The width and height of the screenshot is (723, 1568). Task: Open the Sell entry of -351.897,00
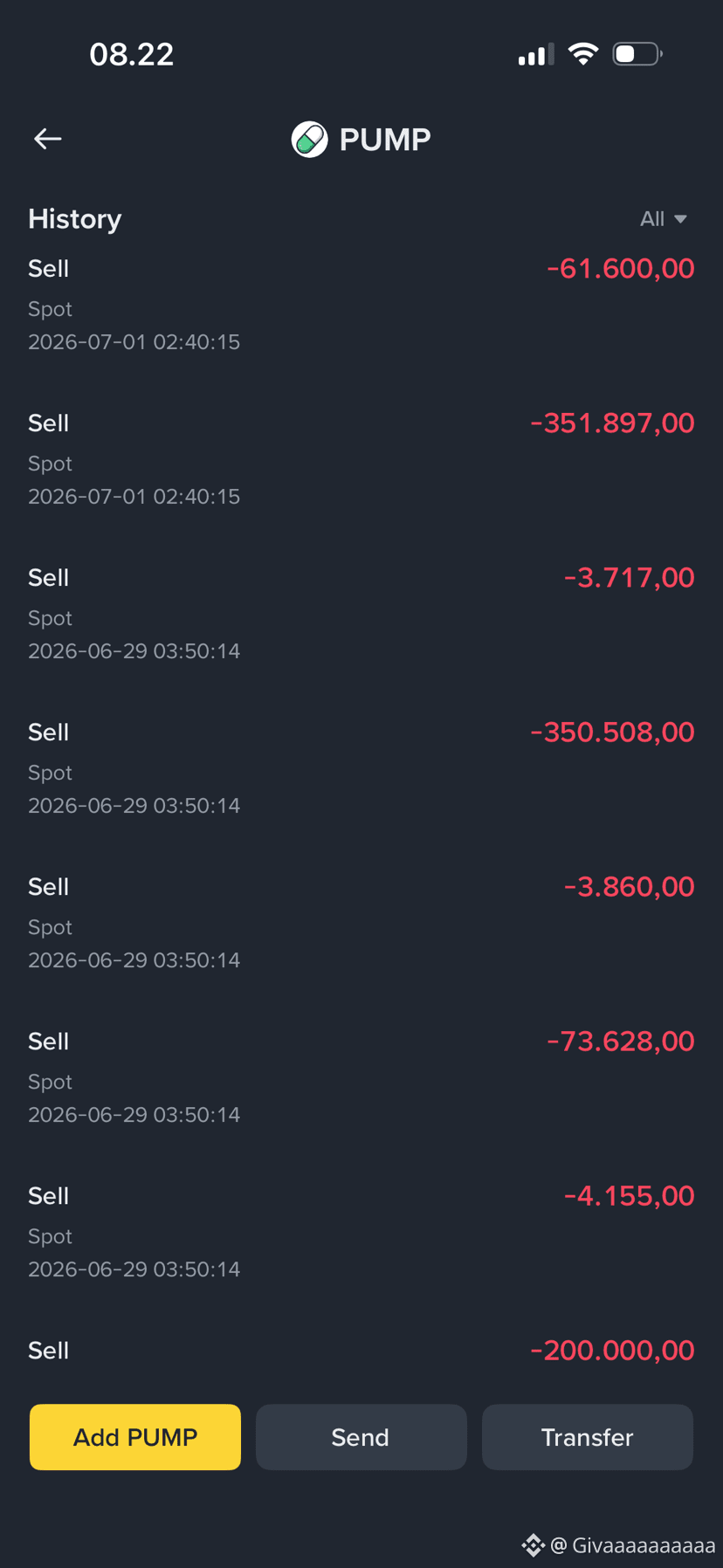pyautogui.click(x=361, y=459)
